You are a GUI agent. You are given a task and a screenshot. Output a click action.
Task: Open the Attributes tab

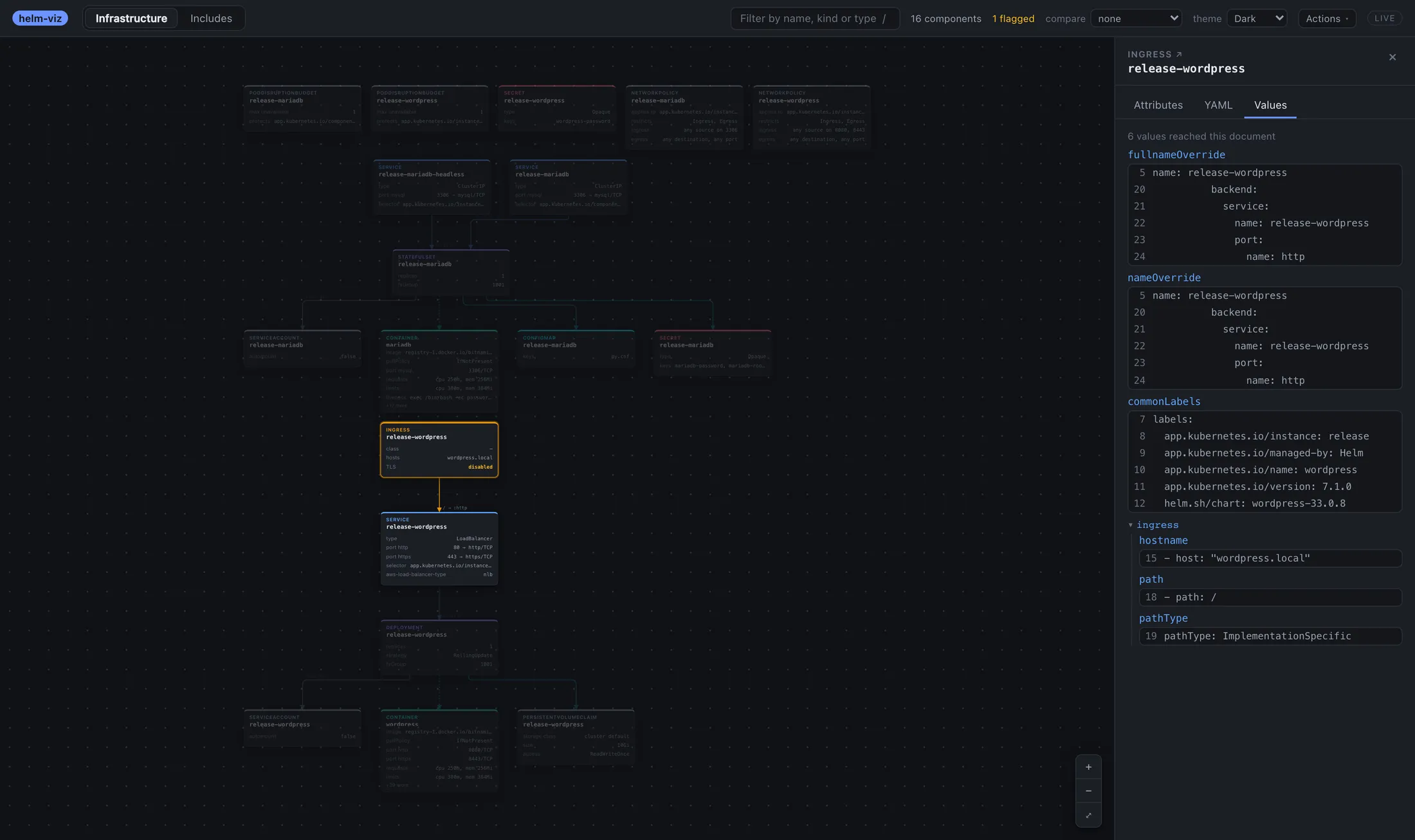pos(1158,105)
